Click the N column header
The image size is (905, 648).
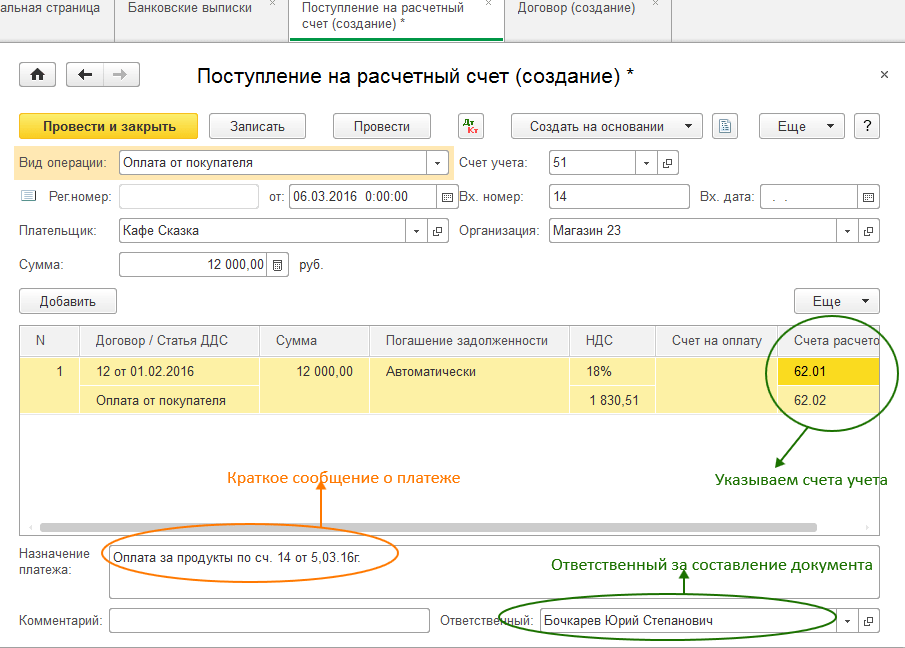(x=50, y=340)
